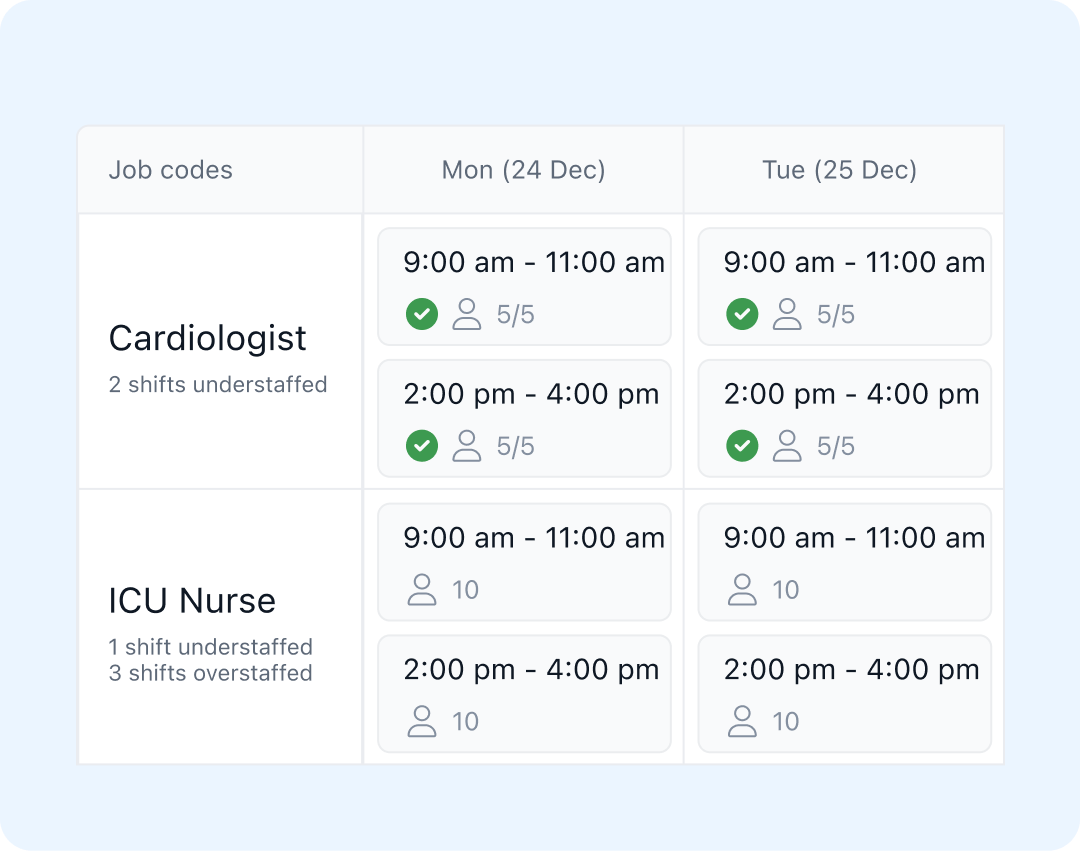Viewport: 1080px width, 851px height.
Task: Click green checkmark on Cardiologist Monday 9:00 am shift
Action: 422,315
